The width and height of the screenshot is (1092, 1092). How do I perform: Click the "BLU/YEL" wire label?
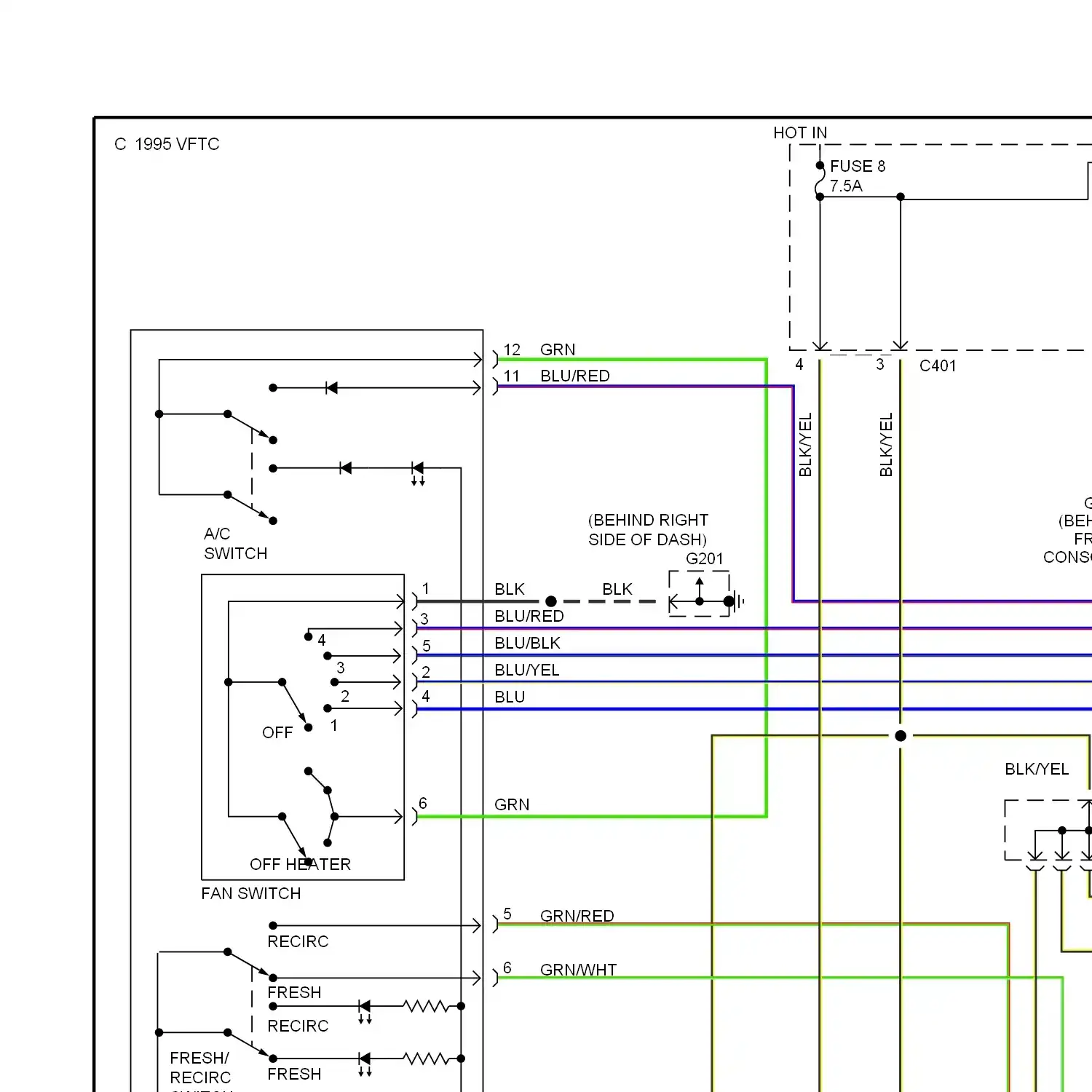click(x=527, y=670)
